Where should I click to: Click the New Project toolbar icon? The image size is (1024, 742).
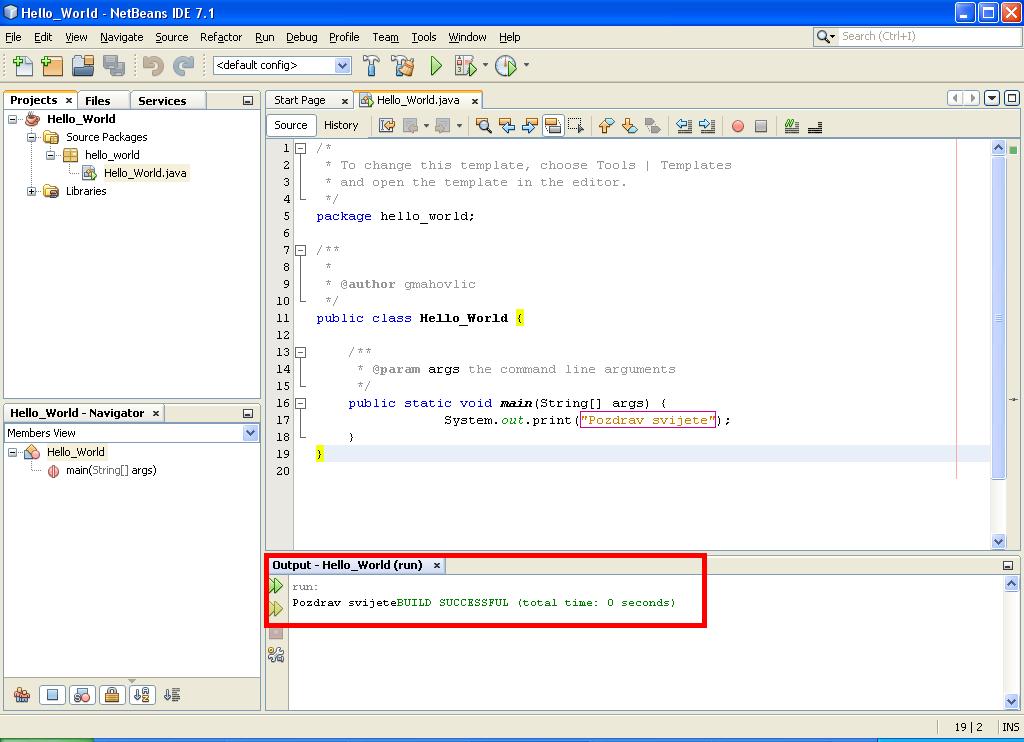click(52, 66)
